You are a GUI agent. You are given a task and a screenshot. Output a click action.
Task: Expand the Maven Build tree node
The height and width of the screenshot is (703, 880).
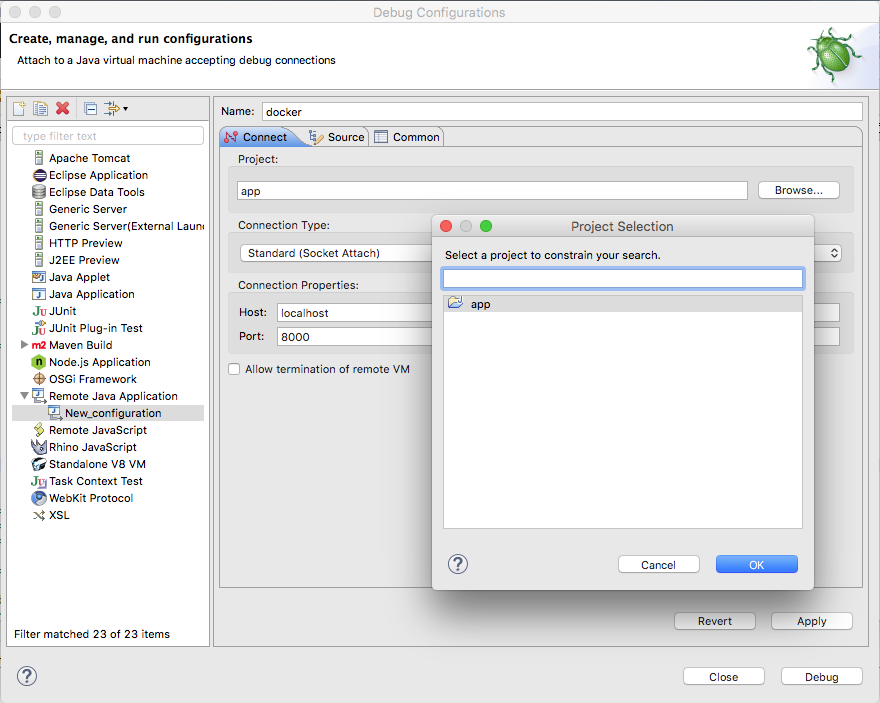25,345
